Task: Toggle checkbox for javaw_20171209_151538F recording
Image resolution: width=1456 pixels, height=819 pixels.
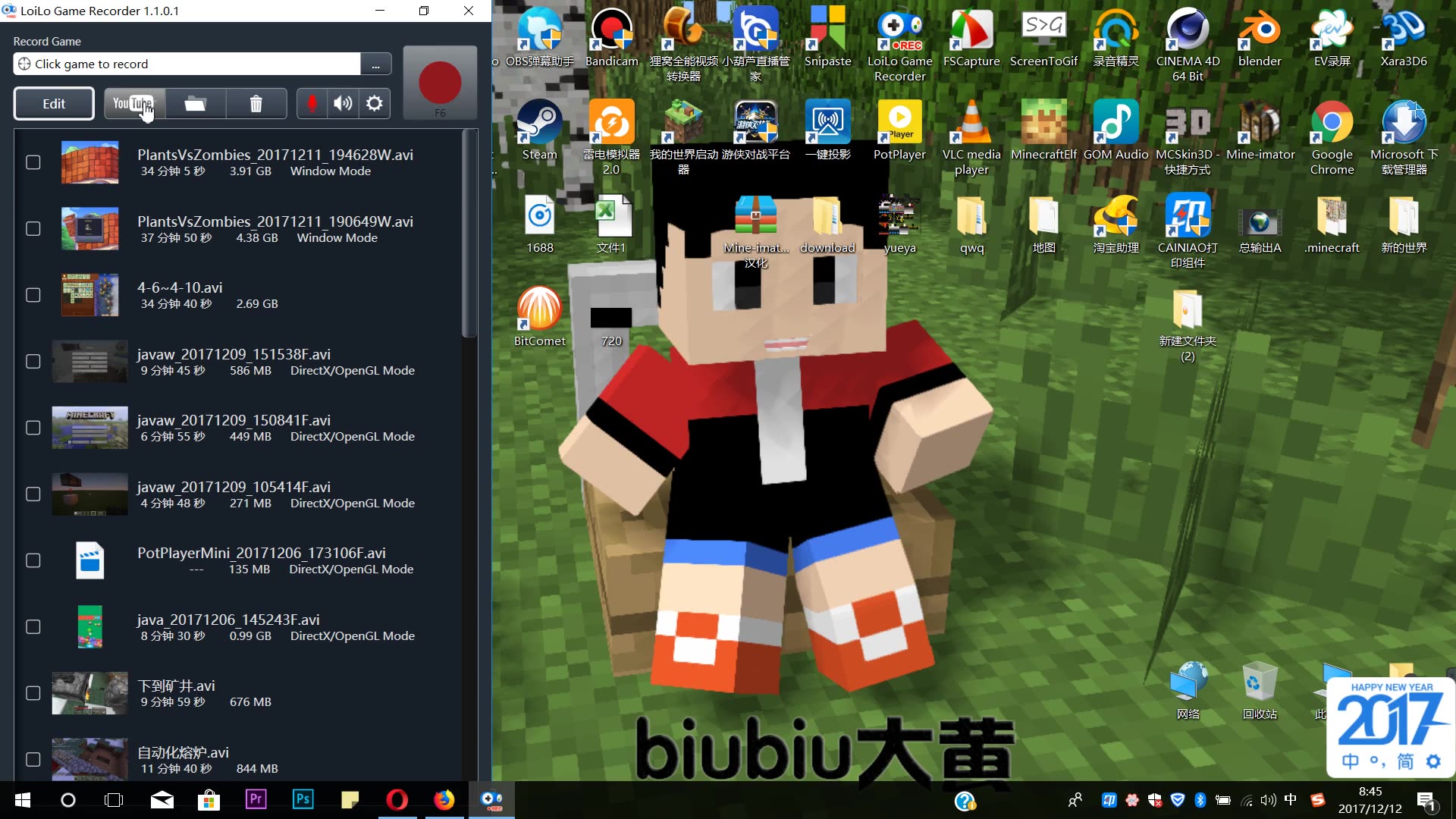Action: (x=33, y=362)
